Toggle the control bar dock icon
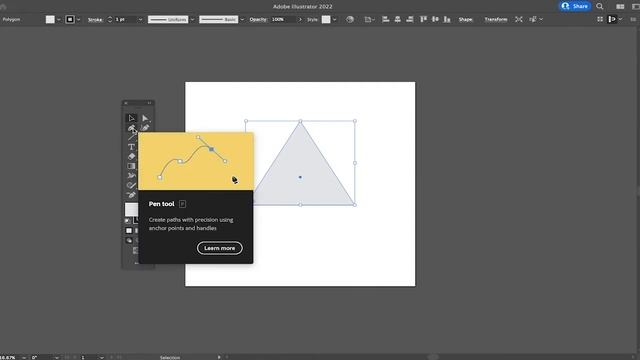This screenshot has width=640, height=360. click(612, 19)
